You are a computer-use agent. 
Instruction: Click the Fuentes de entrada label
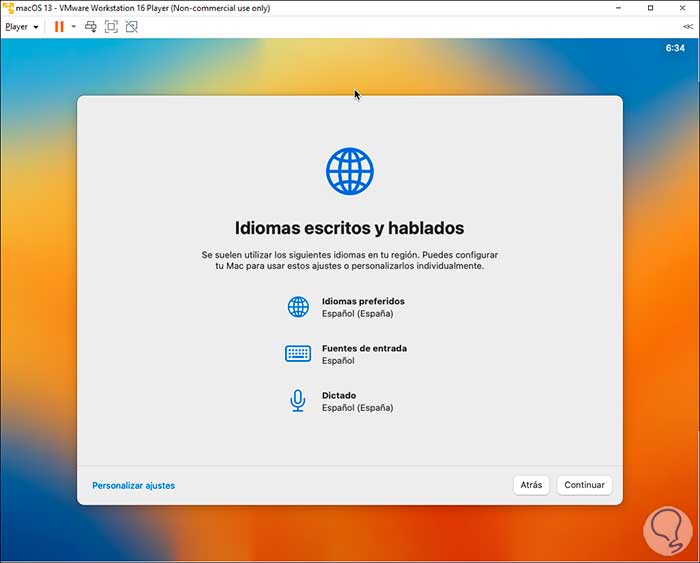coord(364,348)
